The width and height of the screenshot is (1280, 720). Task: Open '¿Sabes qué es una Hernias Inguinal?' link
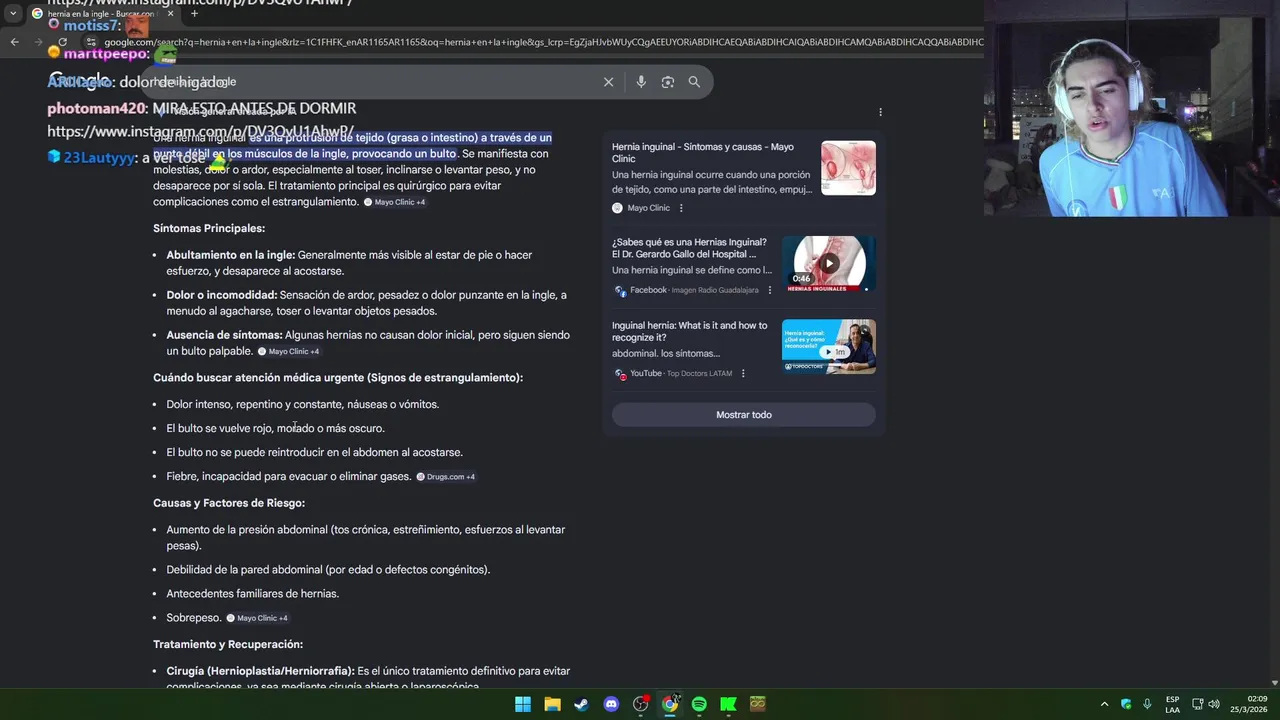(x=690, y=248)
